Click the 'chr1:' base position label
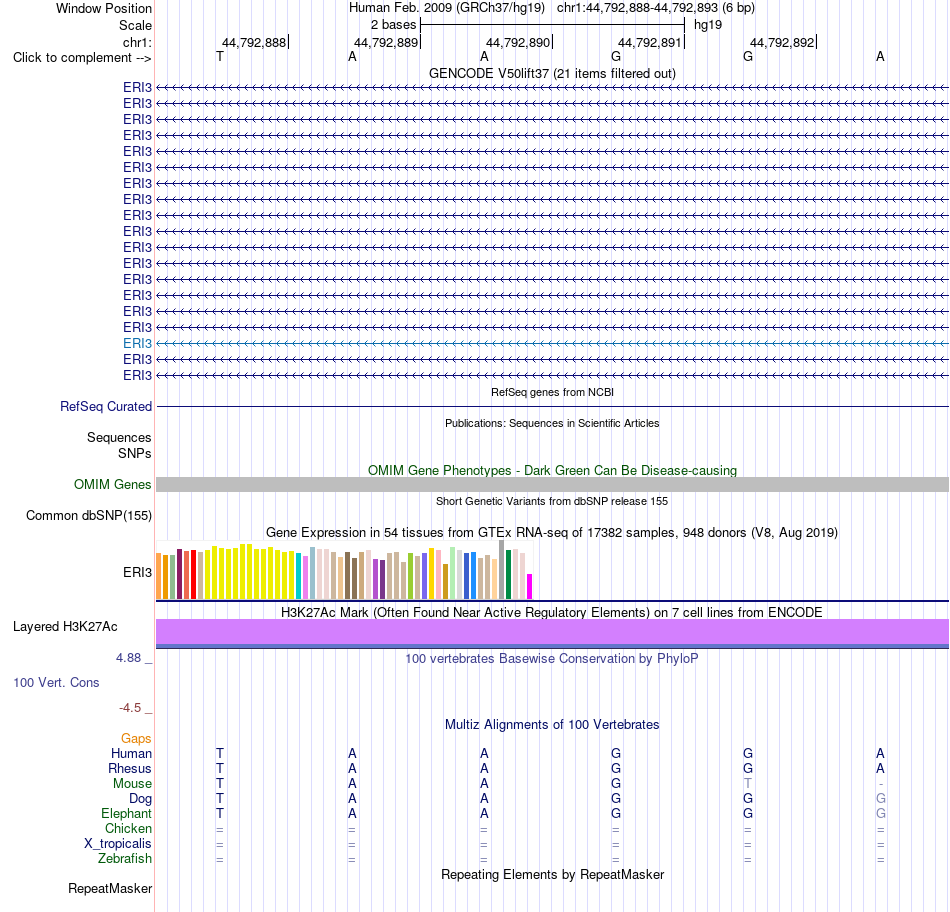Viewport: 950px width, 912px height. (x=137, y=42)
